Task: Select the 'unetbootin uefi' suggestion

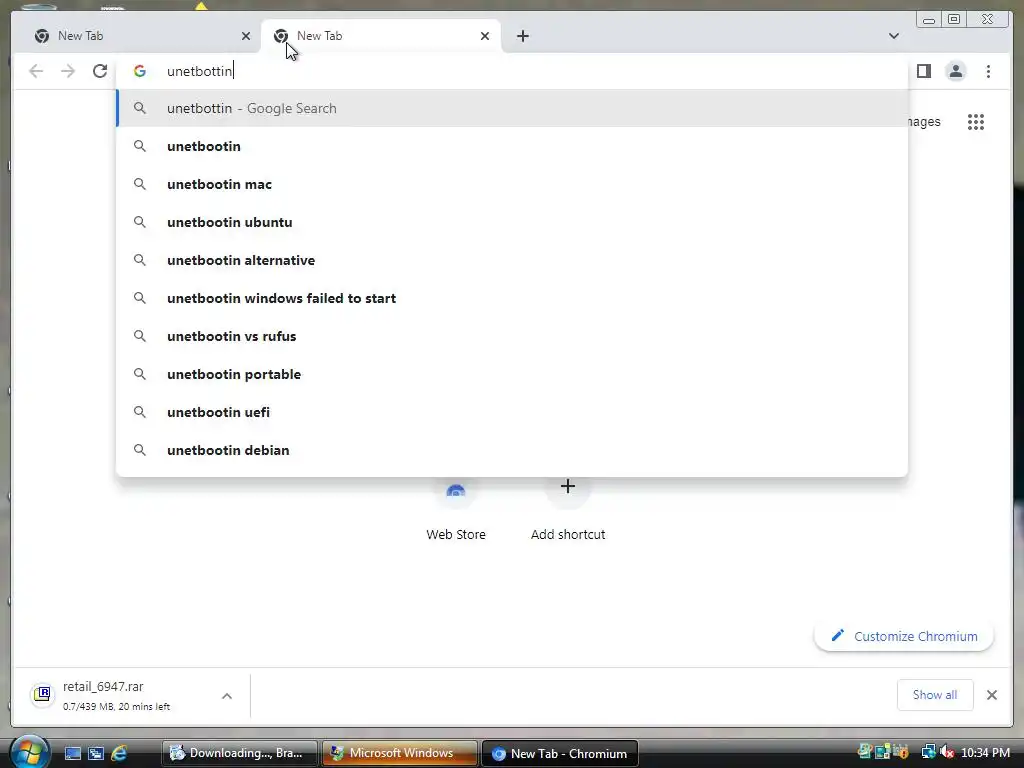Action: tap(512, 412)
